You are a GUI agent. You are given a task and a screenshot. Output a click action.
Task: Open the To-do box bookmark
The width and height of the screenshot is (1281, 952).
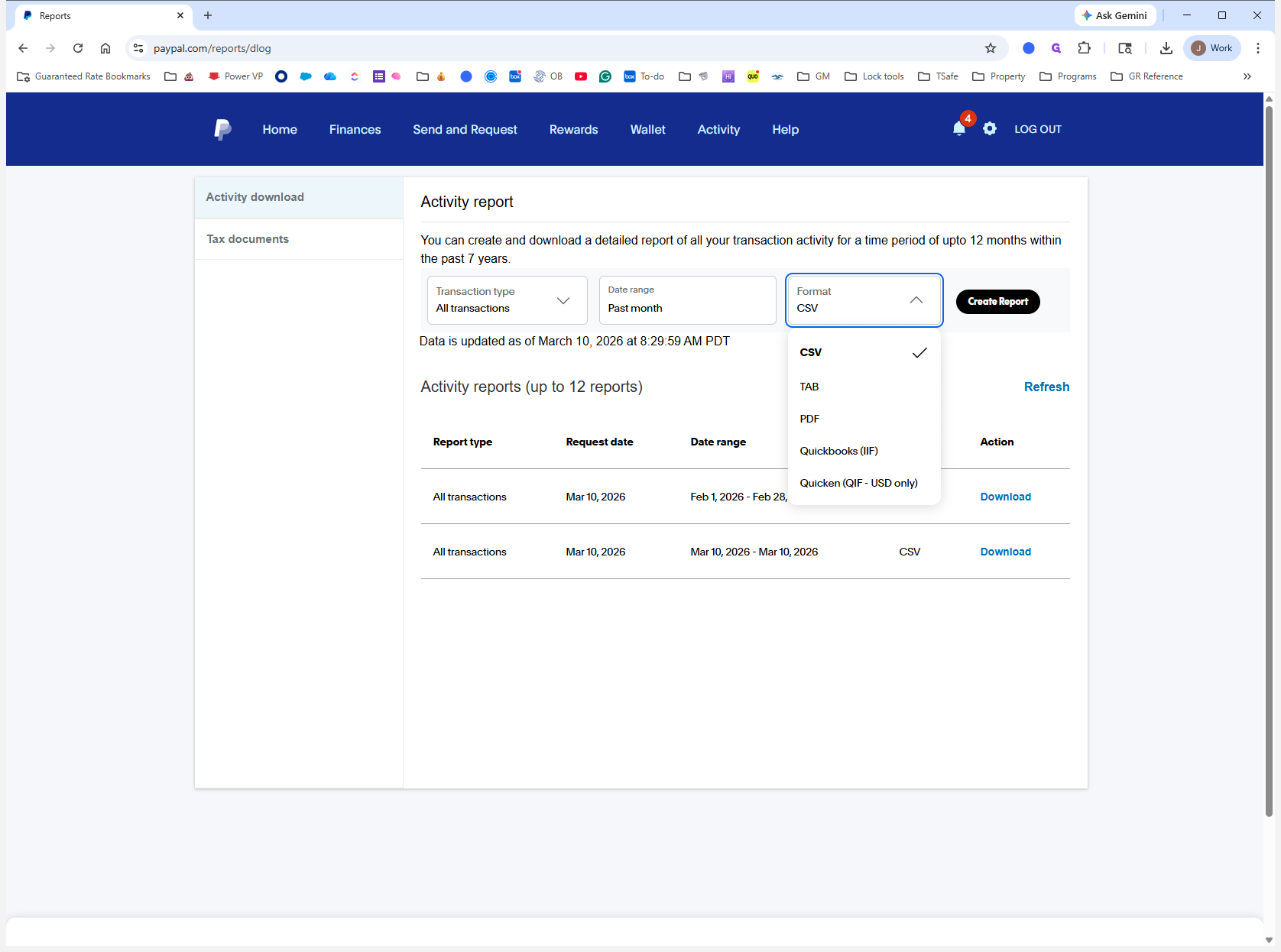point(644,76)
